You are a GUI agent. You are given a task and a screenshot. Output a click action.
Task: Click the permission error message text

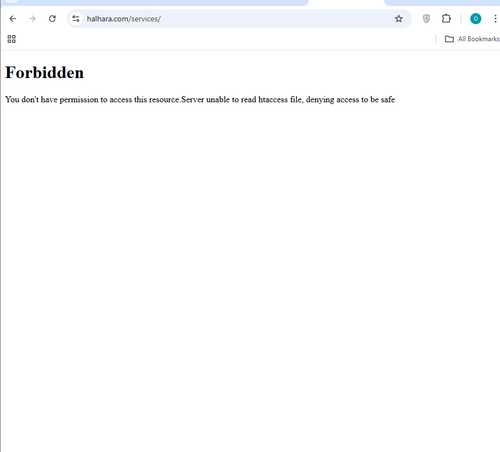pyautogui.click(x=200, y=100)
